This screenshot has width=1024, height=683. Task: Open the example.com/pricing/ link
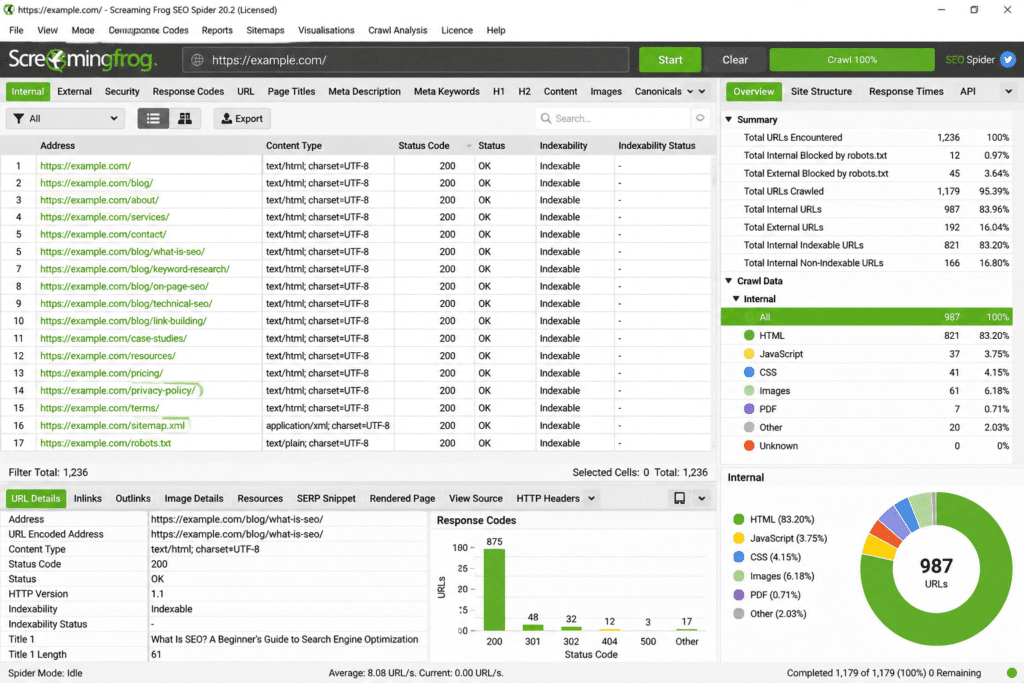101,373
